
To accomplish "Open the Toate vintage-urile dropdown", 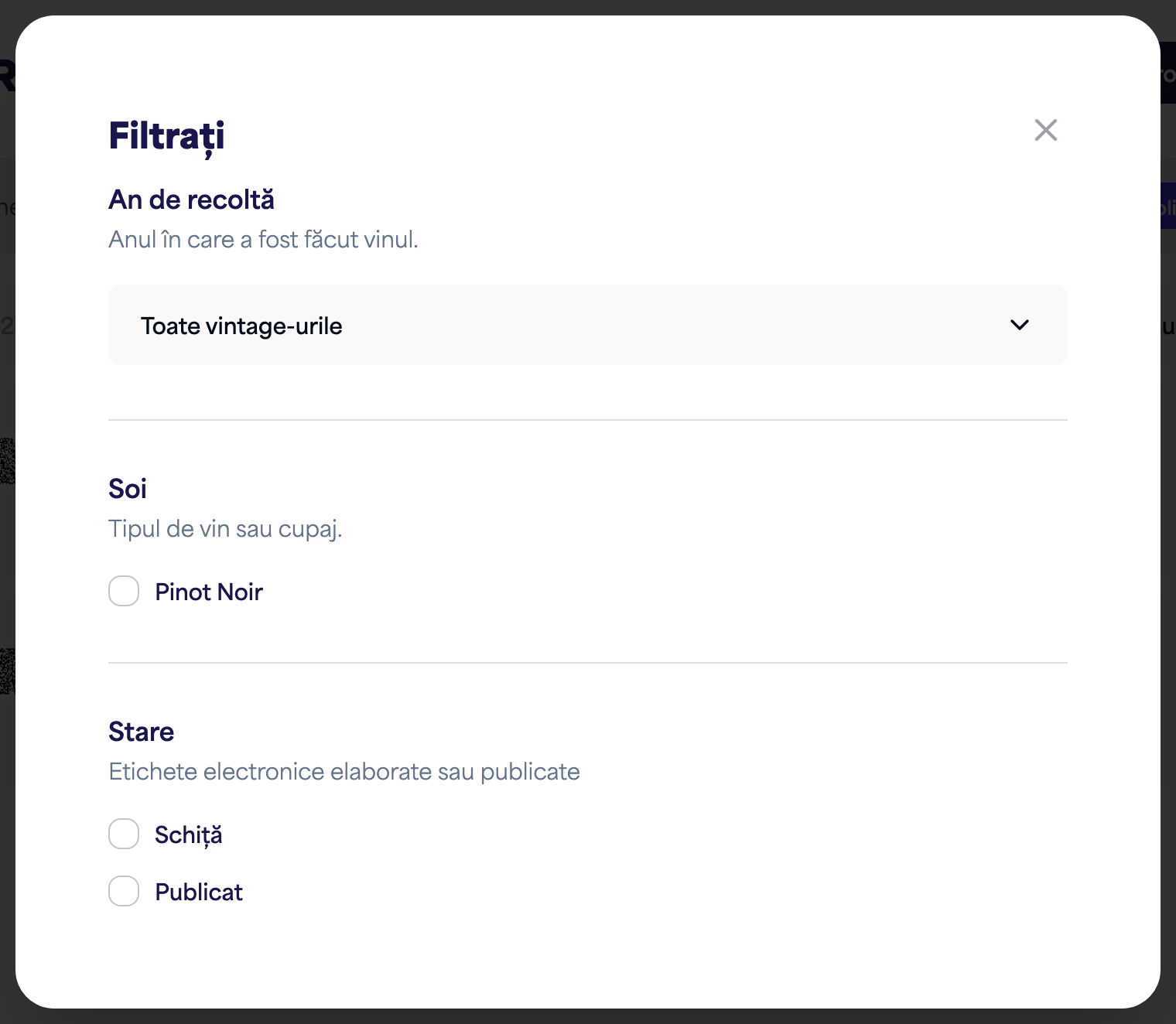I will pyautogui.click(x=587, y=325).
